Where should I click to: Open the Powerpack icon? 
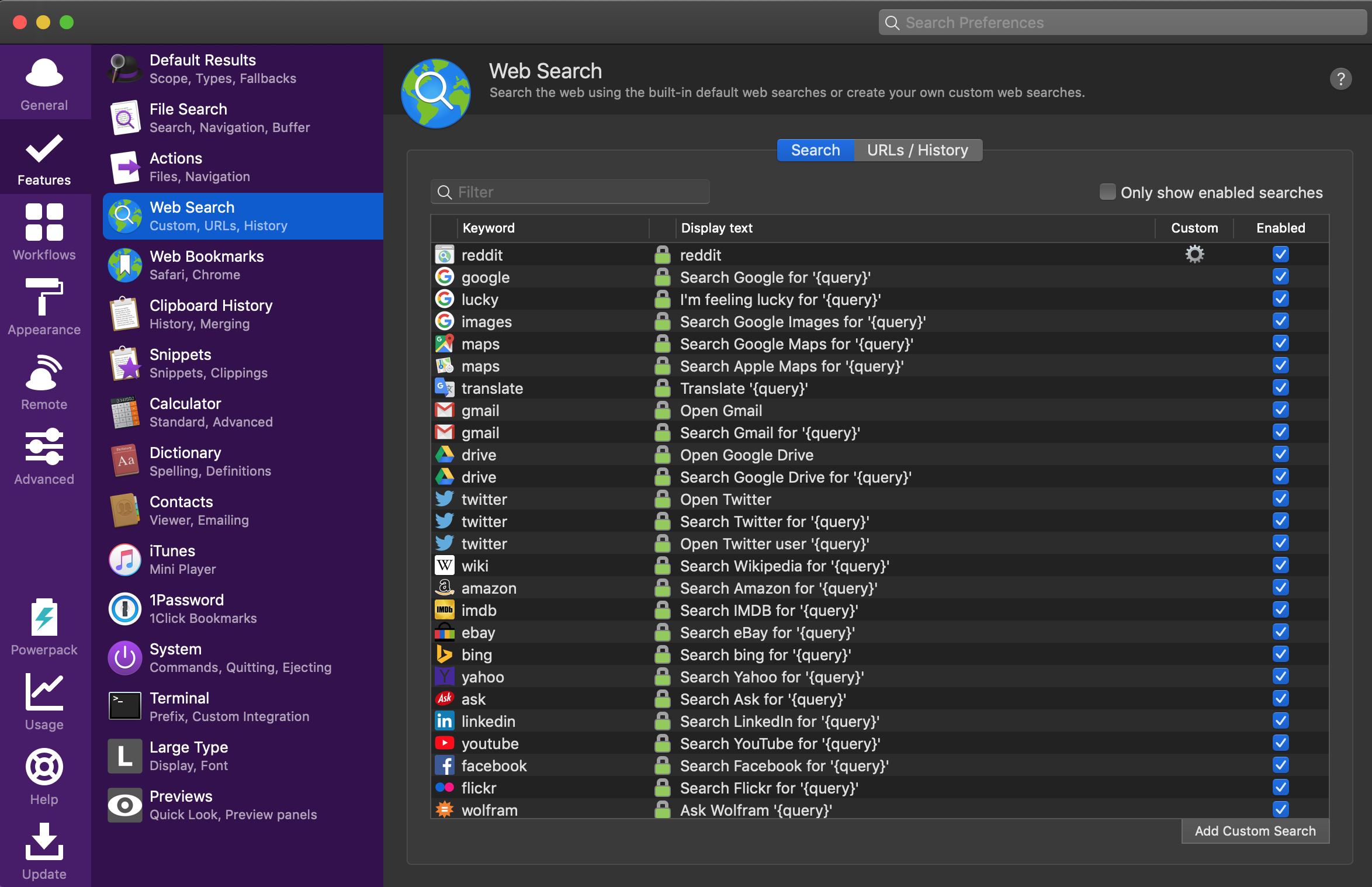tap(44, 618)
